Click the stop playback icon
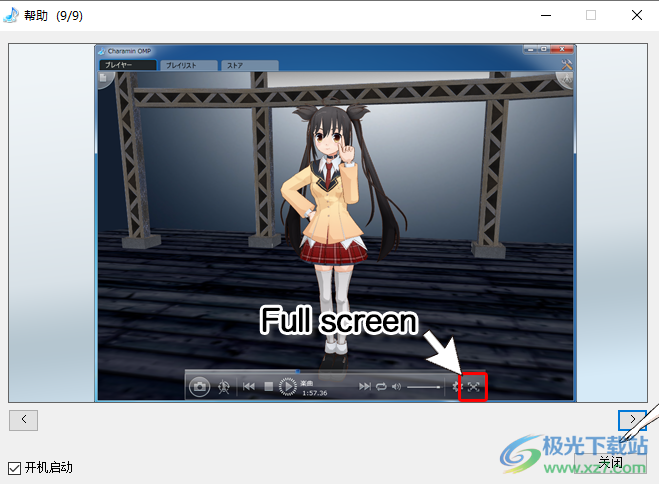The image size is (659, 484). point(269,387)
